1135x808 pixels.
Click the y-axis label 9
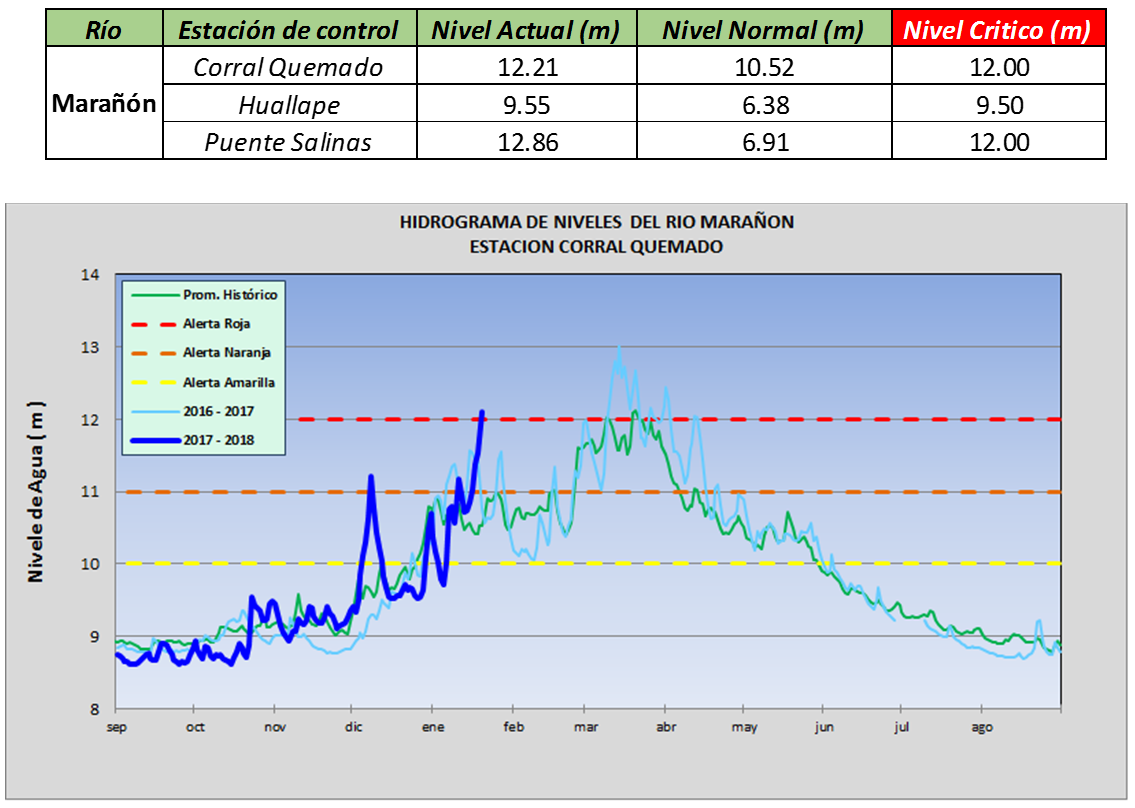94,636
